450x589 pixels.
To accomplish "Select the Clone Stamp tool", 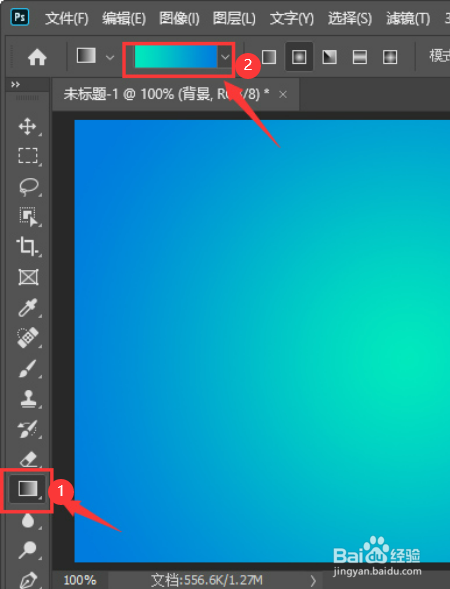I will (28, 399).
